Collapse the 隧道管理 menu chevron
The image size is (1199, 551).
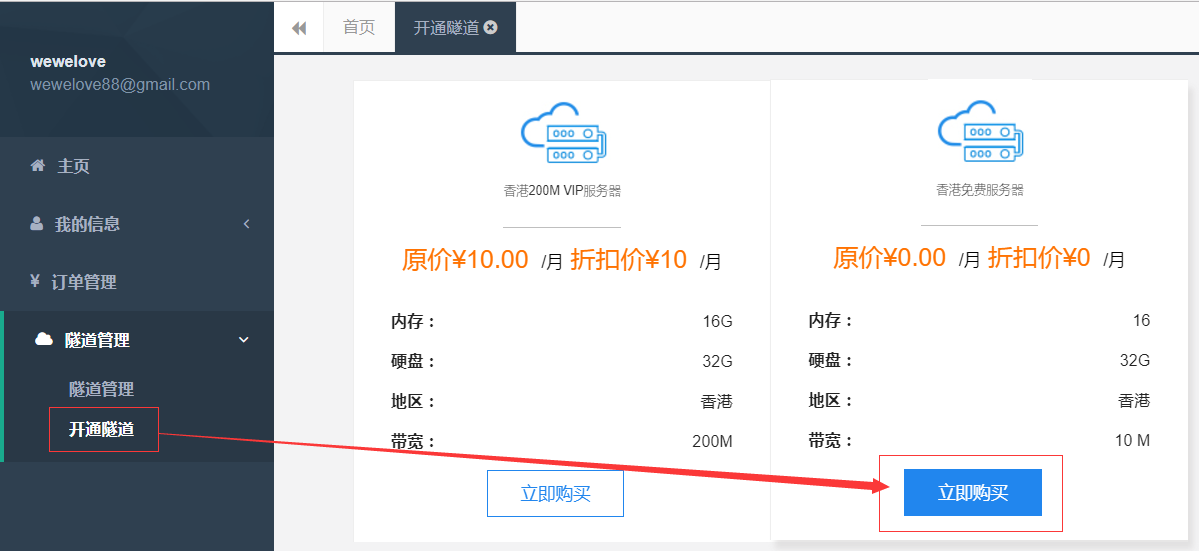point(244,340)
